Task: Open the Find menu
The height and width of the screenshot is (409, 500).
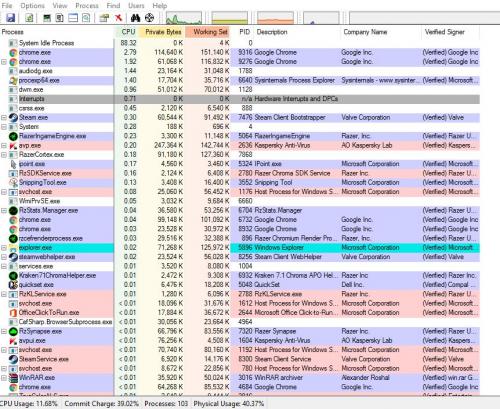Action: [113, 6]
